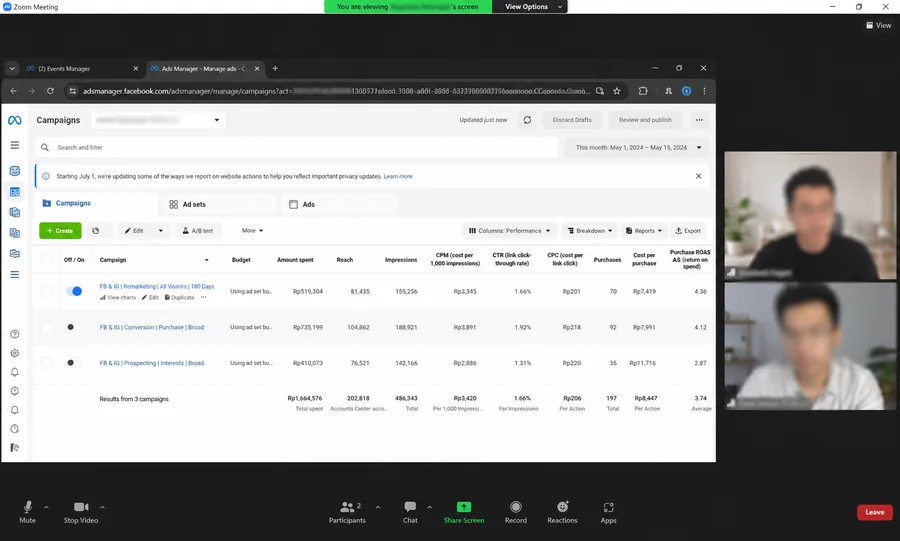Click the green Create button

pyautogui.click(x=60, y=231)
